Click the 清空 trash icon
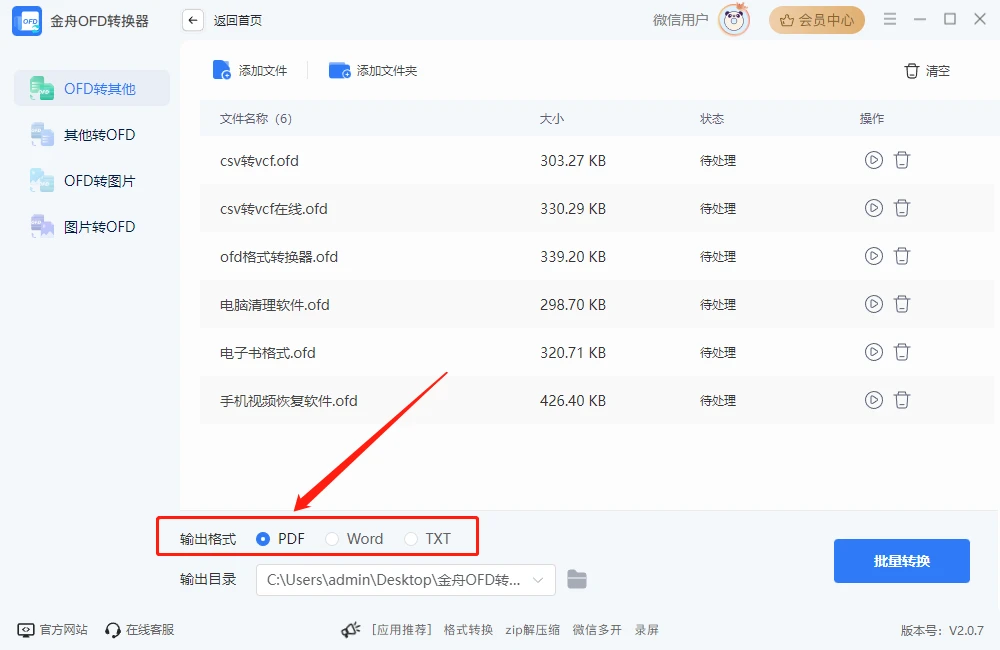Image resolution: width=1000 pixels, height=650 pixels. tap(911, 71)
